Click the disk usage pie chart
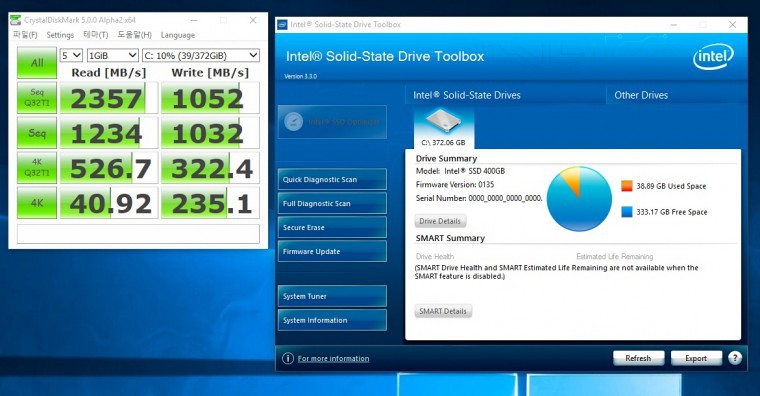 click(x=579, y=199)
